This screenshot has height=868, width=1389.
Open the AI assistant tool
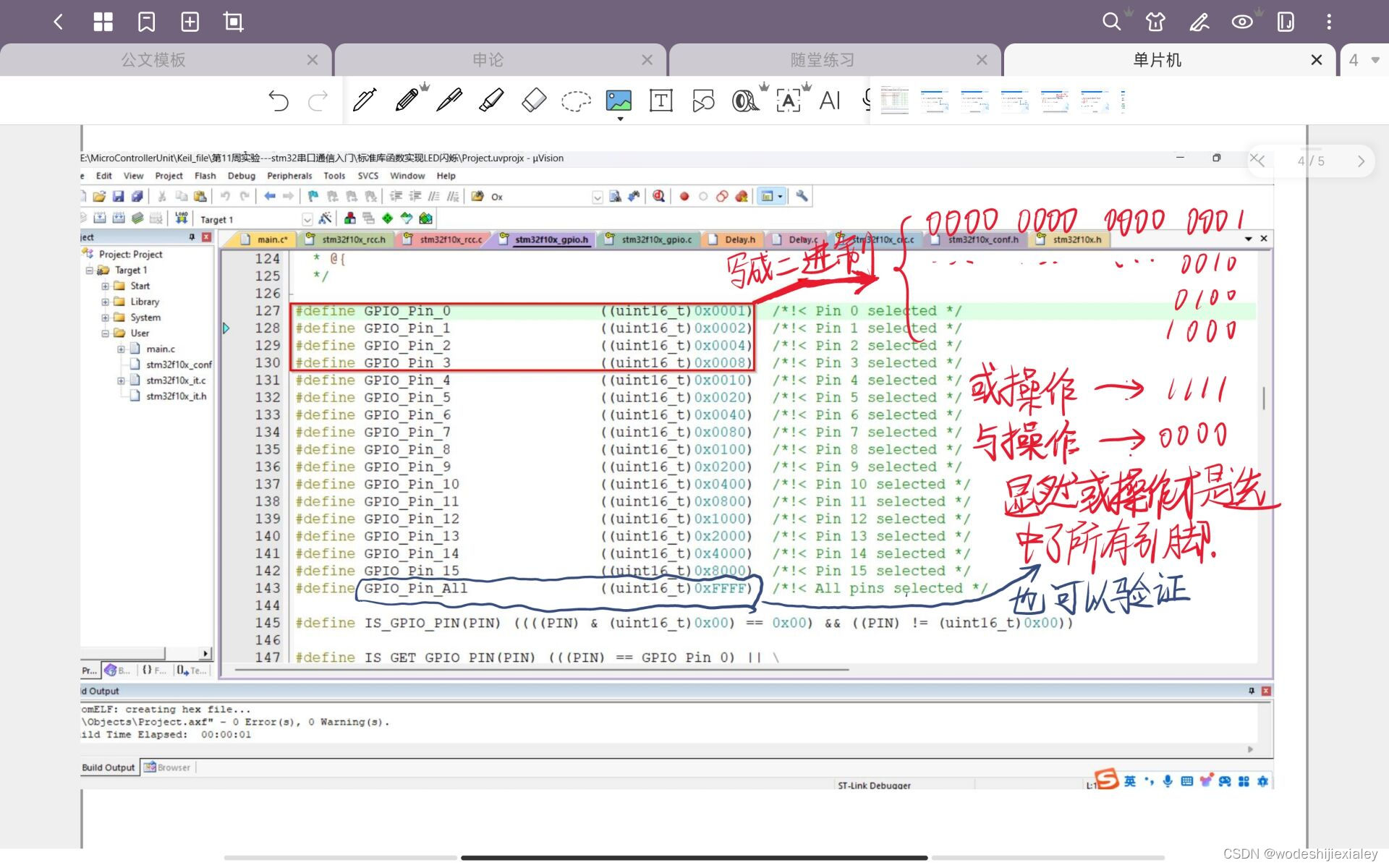(830, 100)
